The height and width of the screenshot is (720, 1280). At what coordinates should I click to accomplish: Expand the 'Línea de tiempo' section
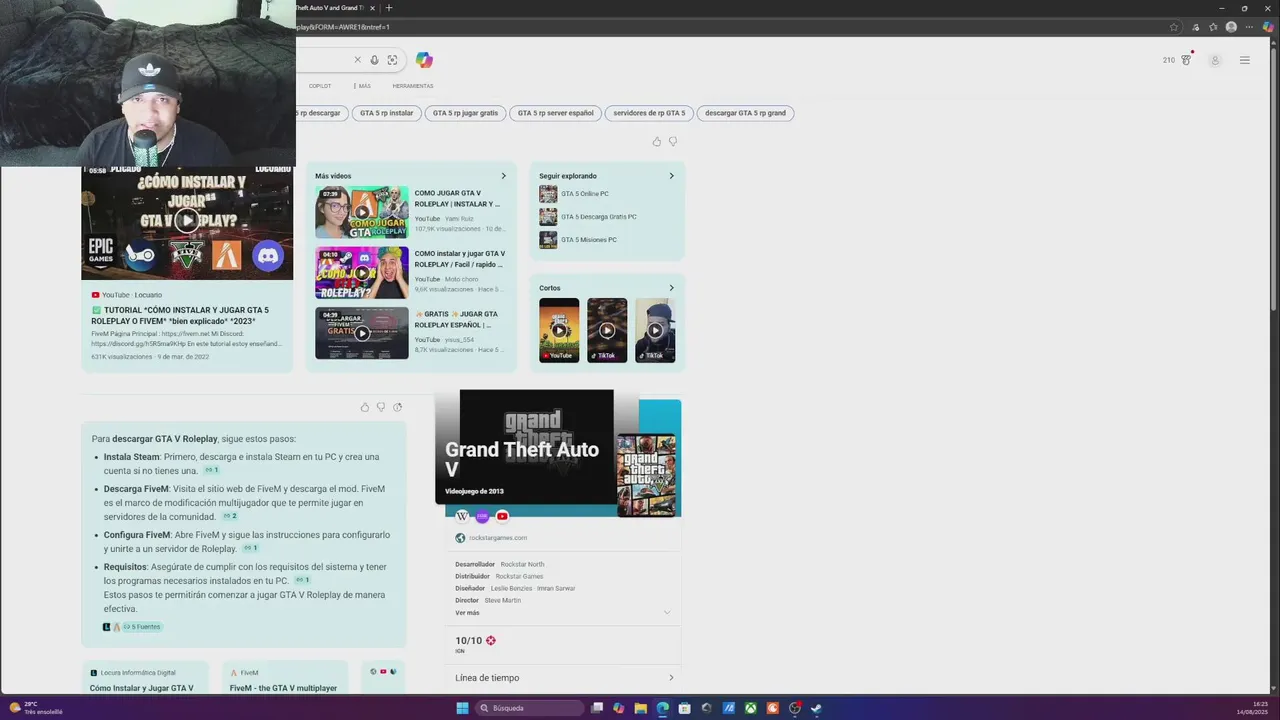coord(563,678)
